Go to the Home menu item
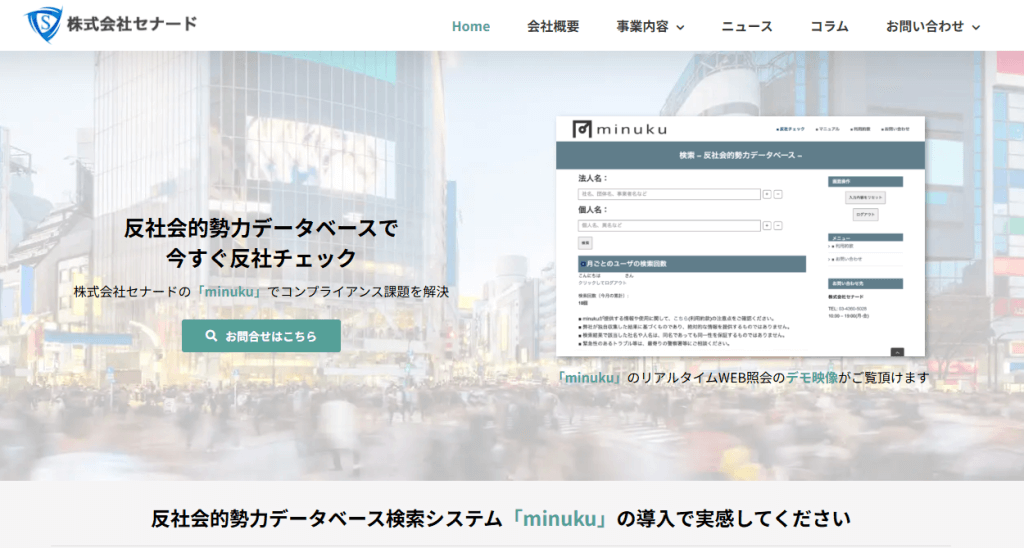 coord(471,26)
